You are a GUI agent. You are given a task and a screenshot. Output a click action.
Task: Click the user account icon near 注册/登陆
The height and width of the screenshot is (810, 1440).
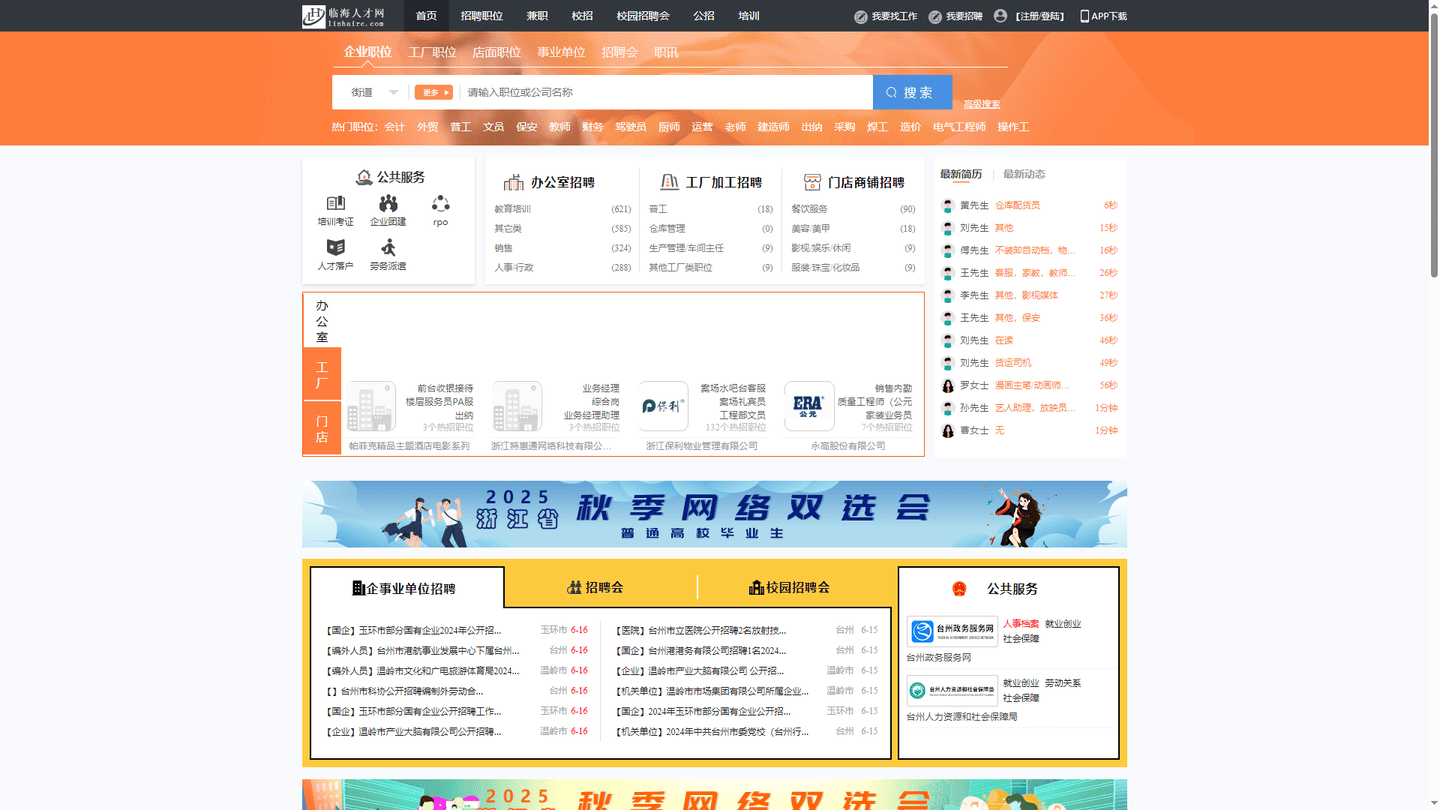(x=1000, y=16)
